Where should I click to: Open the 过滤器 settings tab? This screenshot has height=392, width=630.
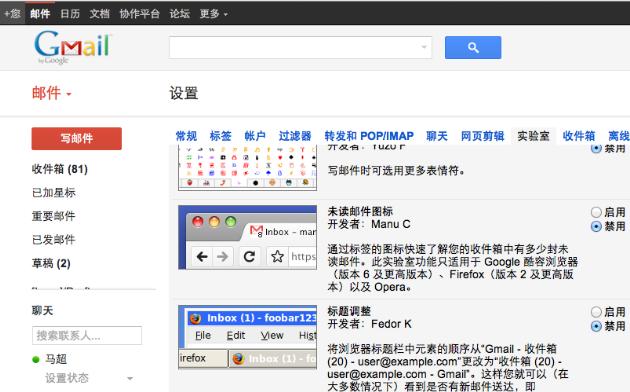click(x=295, y=136)
